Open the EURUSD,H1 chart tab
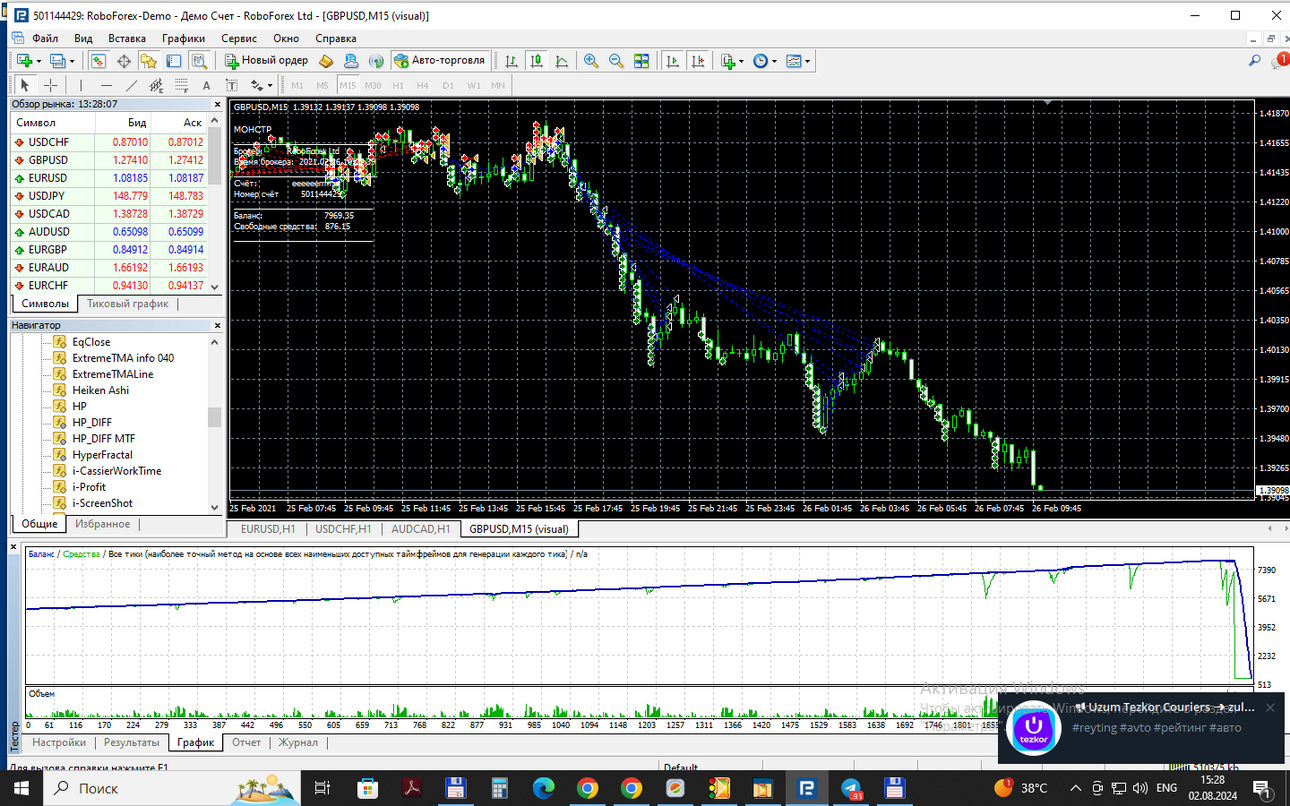Viewport: 1290px width, 806px height. click(x=266, y=528)
